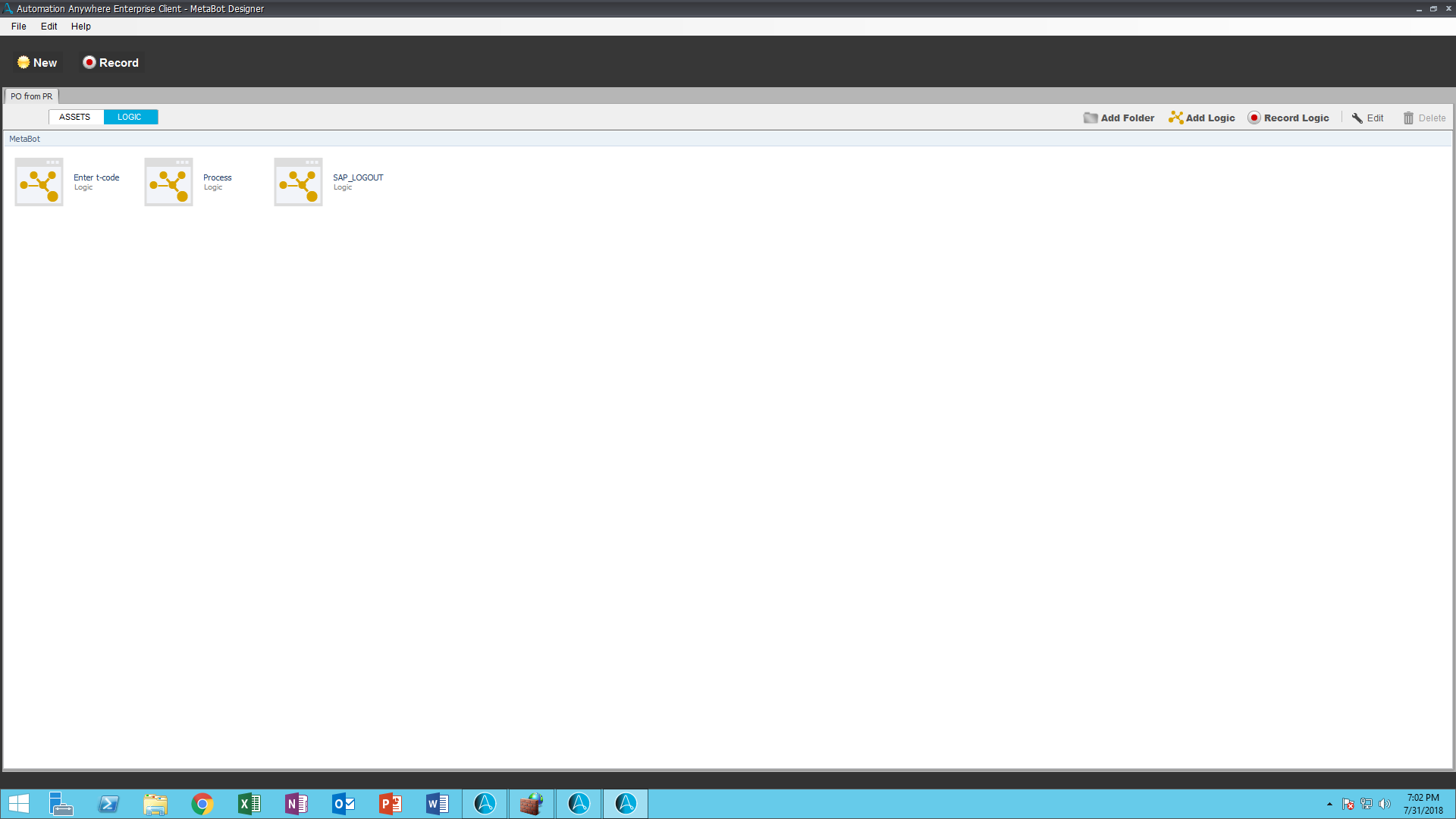Open Excel from the taskbar
Viewport: 1456px width, 819px height.
(249, 804)
